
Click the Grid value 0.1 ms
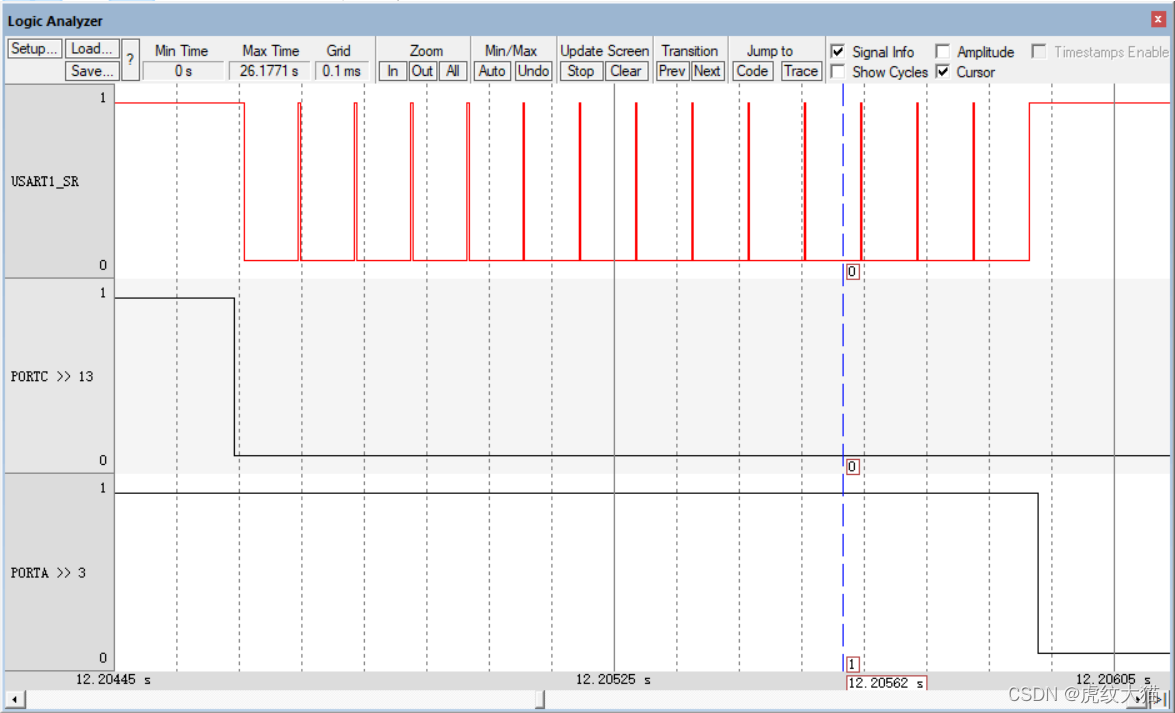(342, 71)
